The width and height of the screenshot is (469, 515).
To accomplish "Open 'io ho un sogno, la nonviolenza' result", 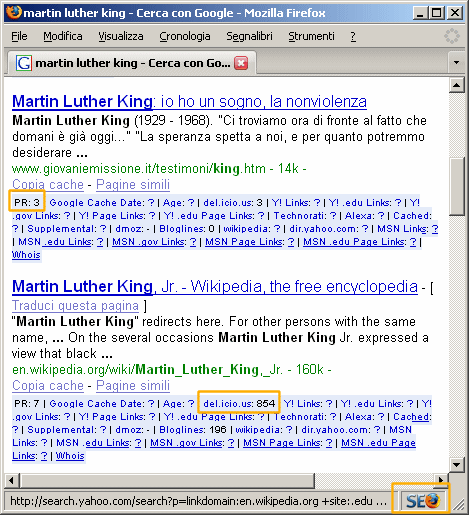I will [189, 101].
